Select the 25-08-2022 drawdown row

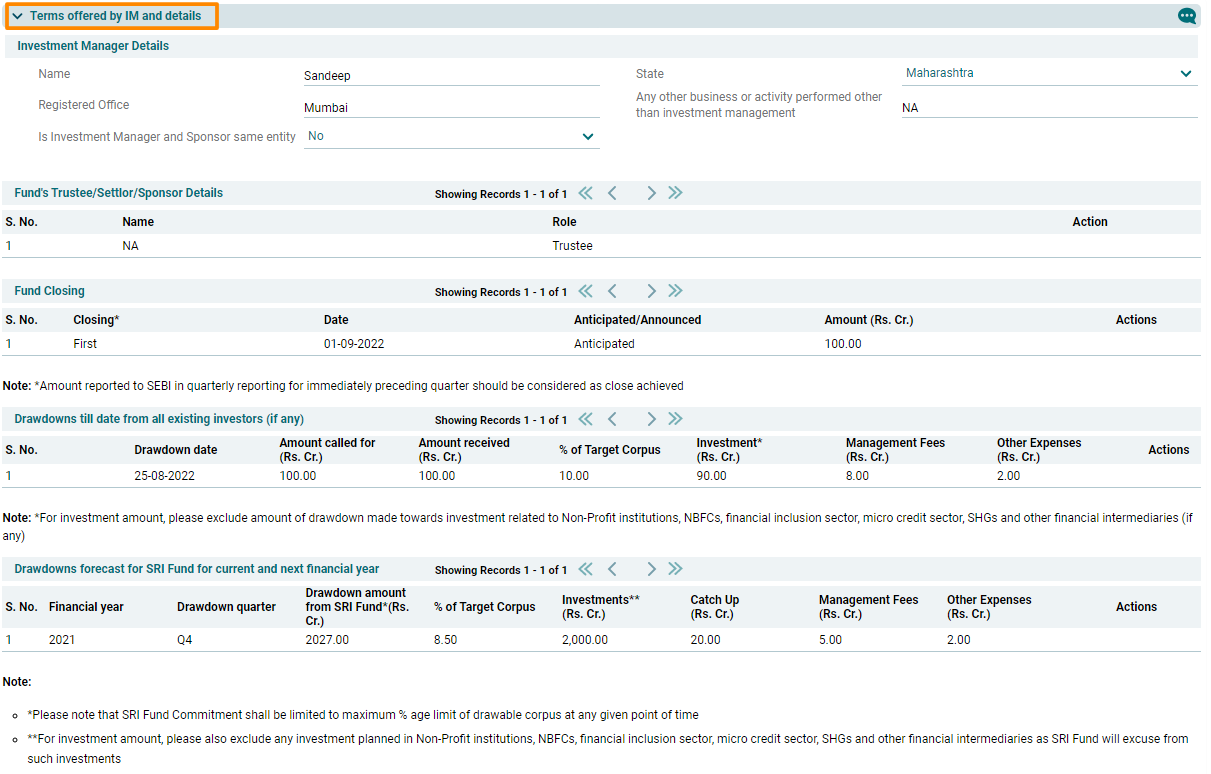600,476
